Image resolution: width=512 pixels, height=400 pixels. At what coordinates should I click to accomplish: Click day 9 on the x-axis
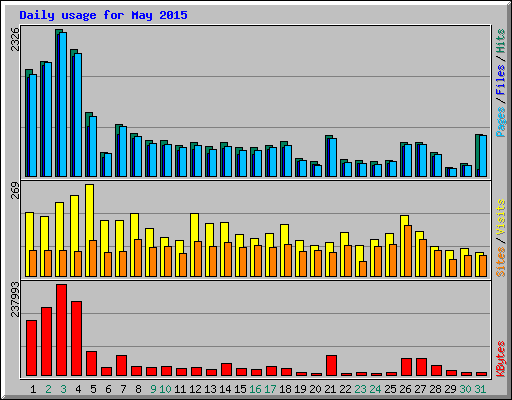coord(153,389)
